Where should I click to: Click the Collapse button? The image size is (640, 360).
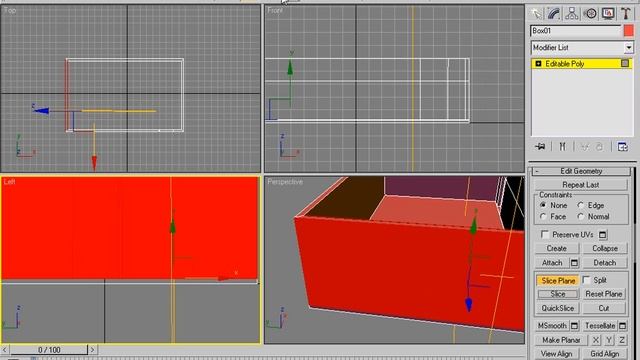pos(604,248)
